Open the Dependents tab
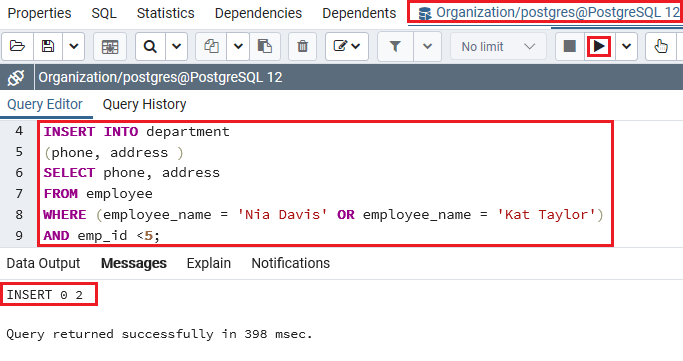 tap(359, 13)
